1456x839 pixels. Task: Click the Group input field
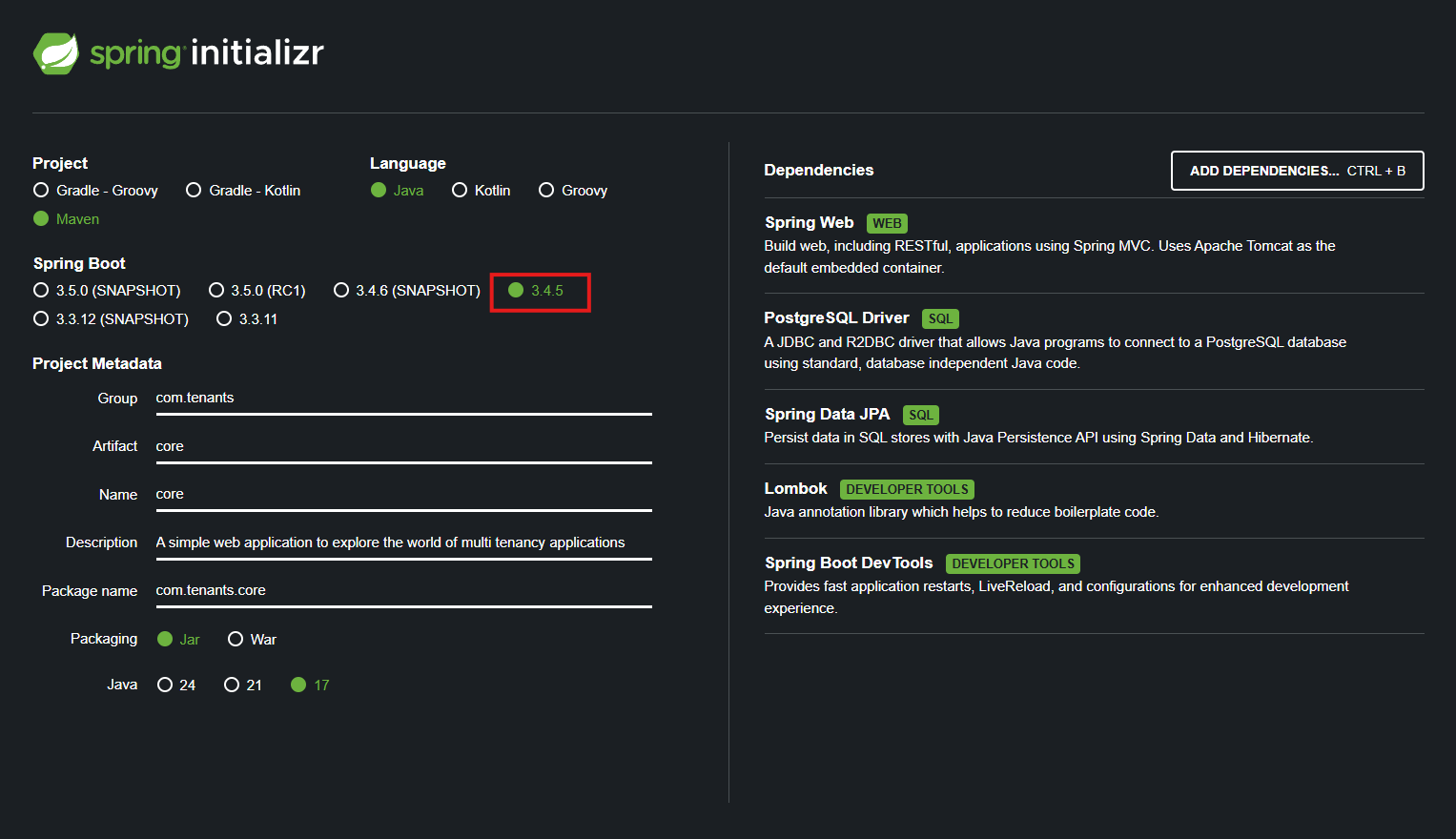click(402, 399)
